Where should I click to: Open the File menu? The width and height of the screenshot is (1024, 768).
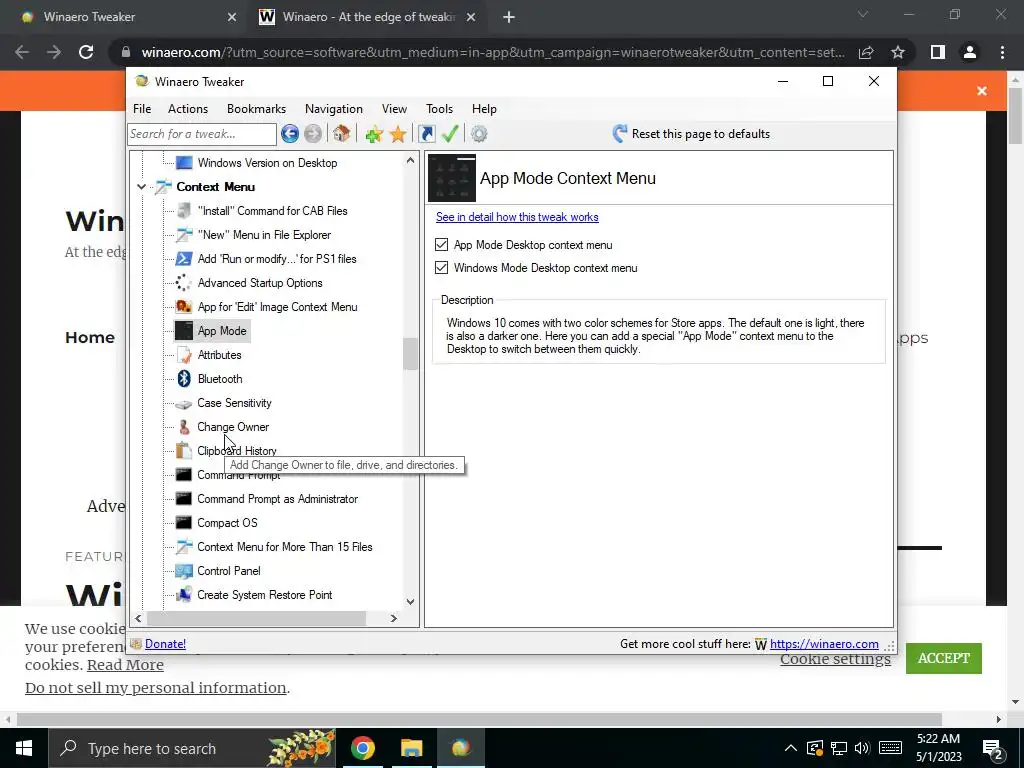tap(142, 109)
